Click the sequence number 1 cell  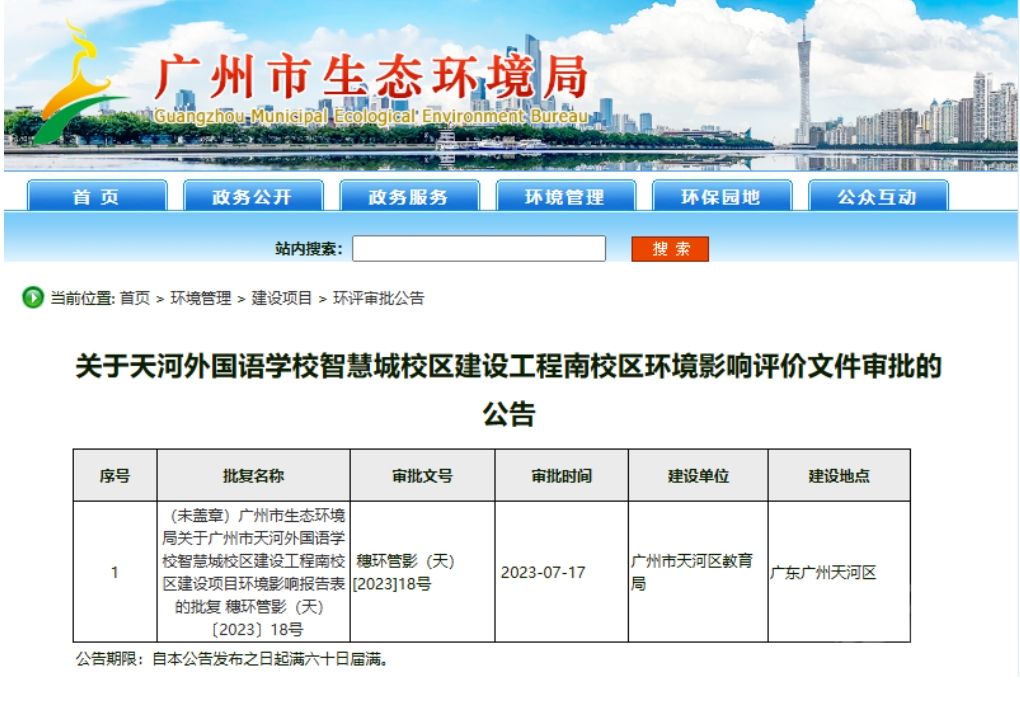point(115,572)
